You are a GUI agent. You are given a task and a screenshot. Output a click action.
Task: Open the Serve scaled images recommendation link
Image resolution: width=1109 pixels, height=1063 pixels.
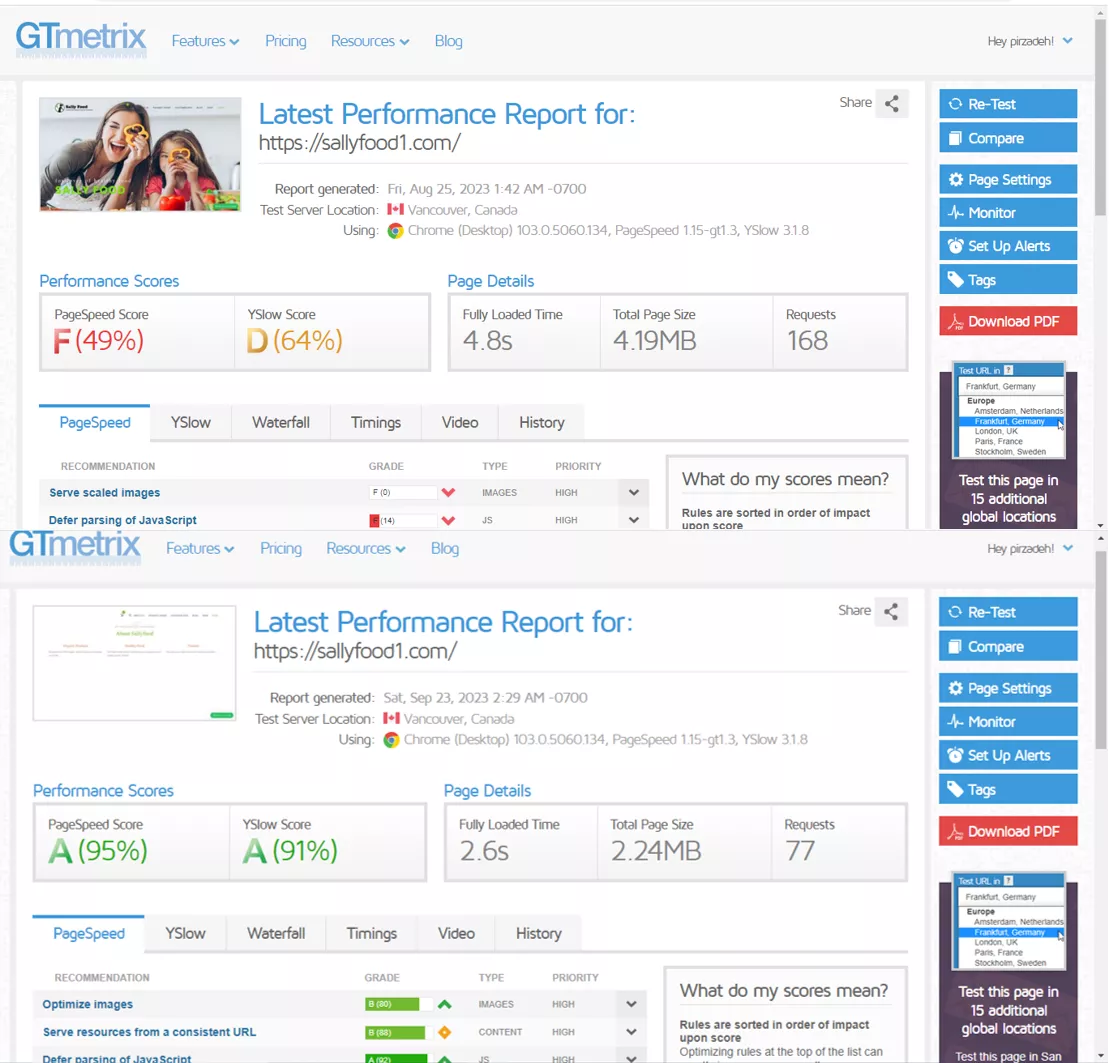105,492
